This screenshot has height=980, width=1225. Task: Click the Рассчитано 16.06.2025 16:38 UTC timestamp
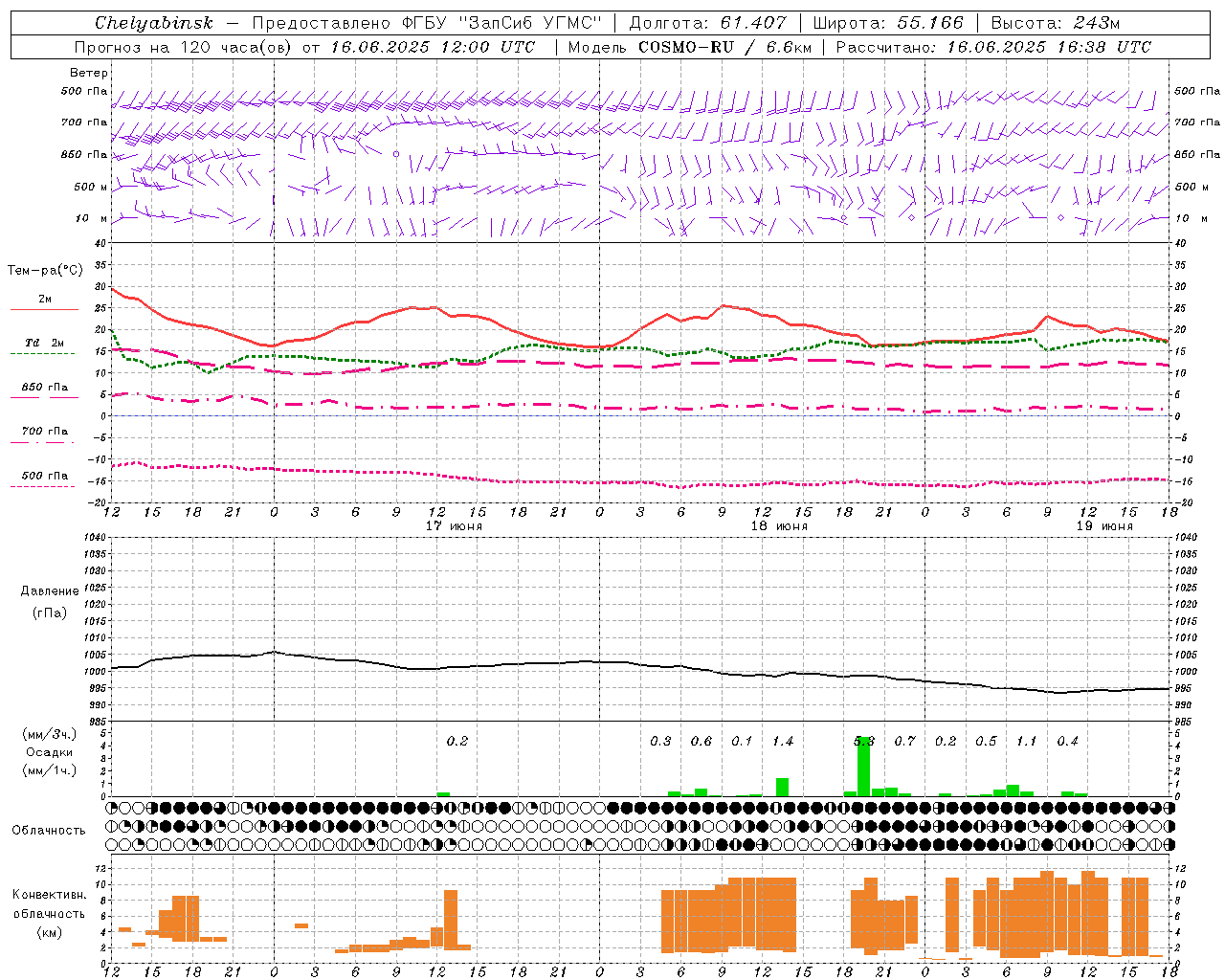pyautogui.click(x=994, y=47)
